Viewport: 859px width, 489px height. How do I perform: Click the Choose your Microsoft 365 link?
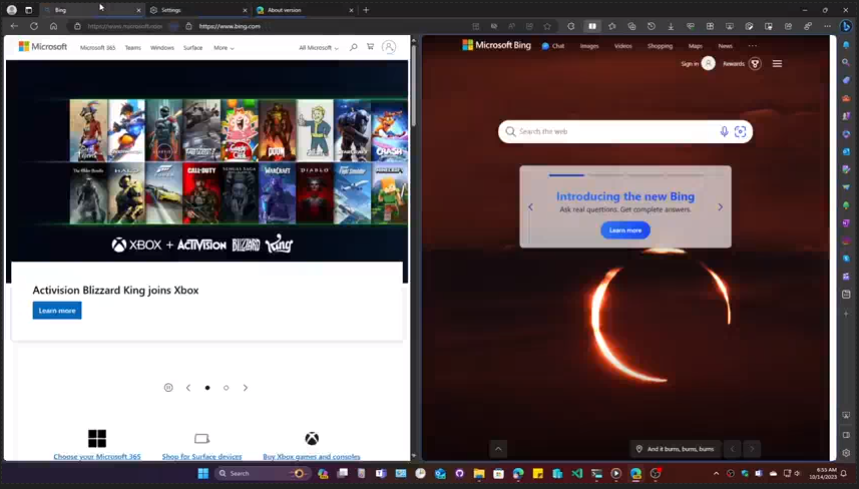97,457
